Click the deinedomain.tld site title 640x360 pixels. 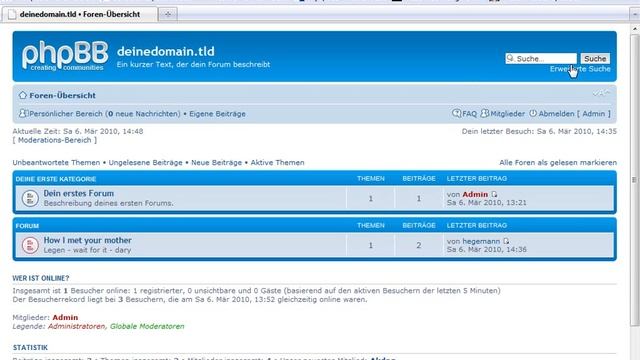tap(165, 51)
